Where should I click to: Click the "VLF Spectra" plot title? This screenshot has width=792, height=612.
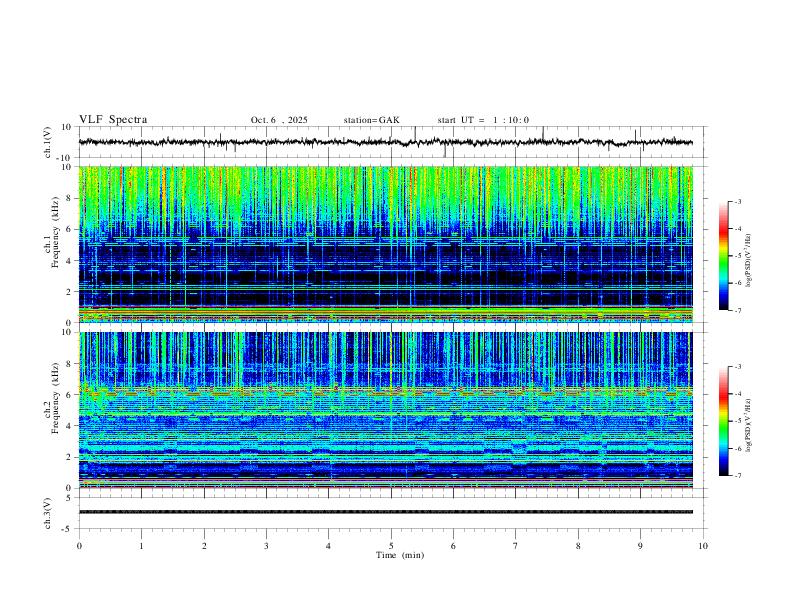click(113, 120)
